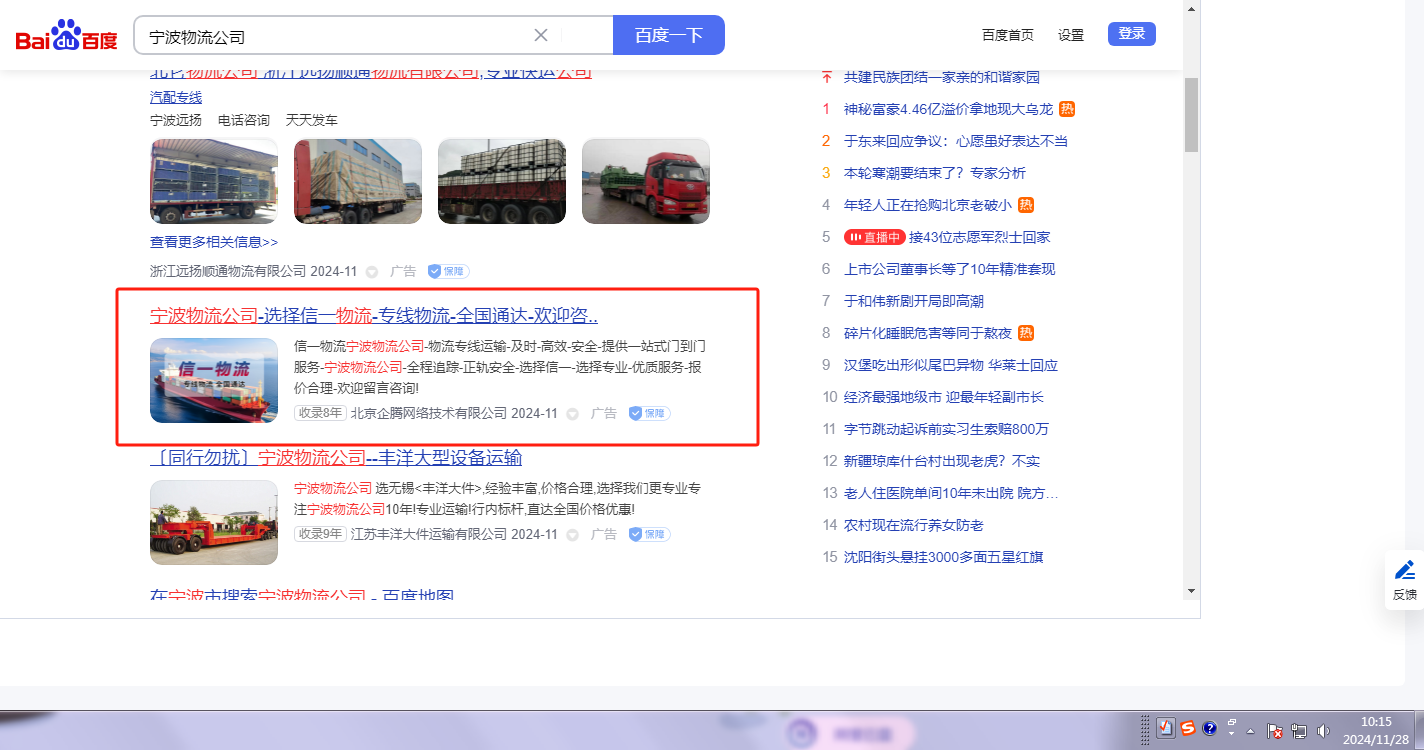Viewport: 1424px width, 750px height.
Task: Open hot search 汉堡吃出形似尾巴异物
Action: [x=951, y=365]
